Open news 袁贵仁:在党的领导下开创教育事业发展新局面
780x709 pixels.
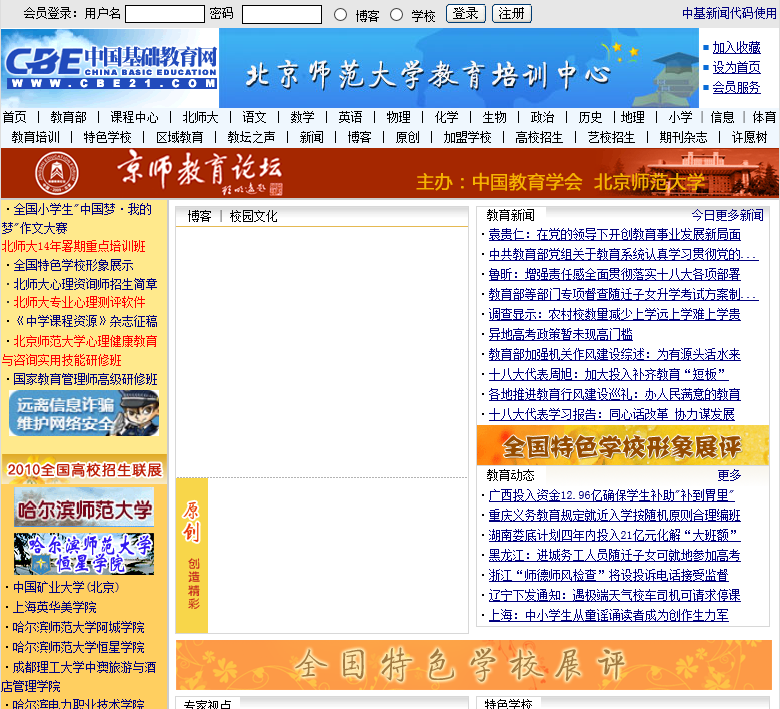click(x=614, y=234)
